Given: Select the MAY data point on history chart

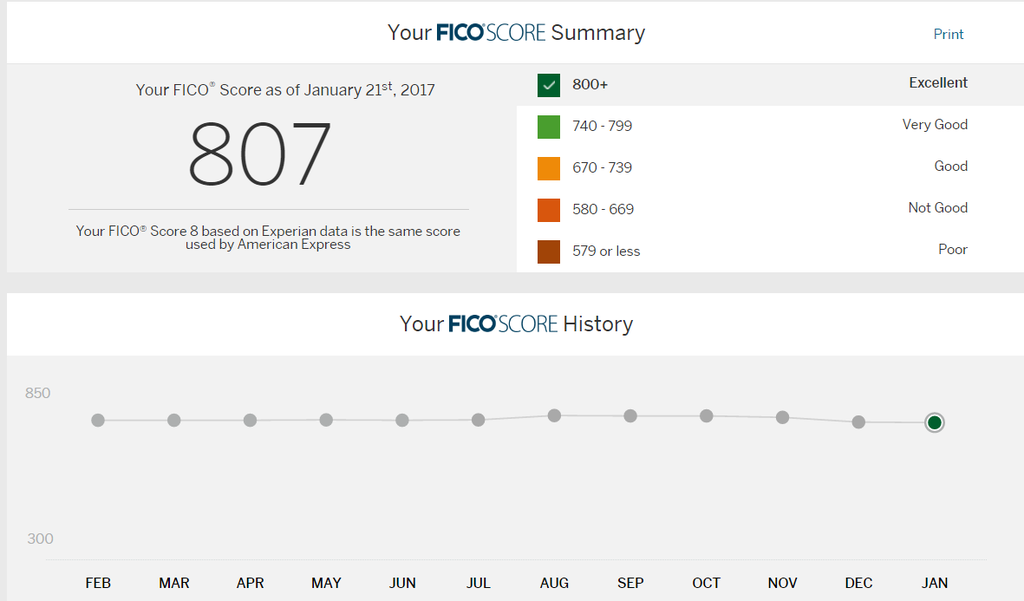Looking at the screenshot, I should tap(326, 419).
